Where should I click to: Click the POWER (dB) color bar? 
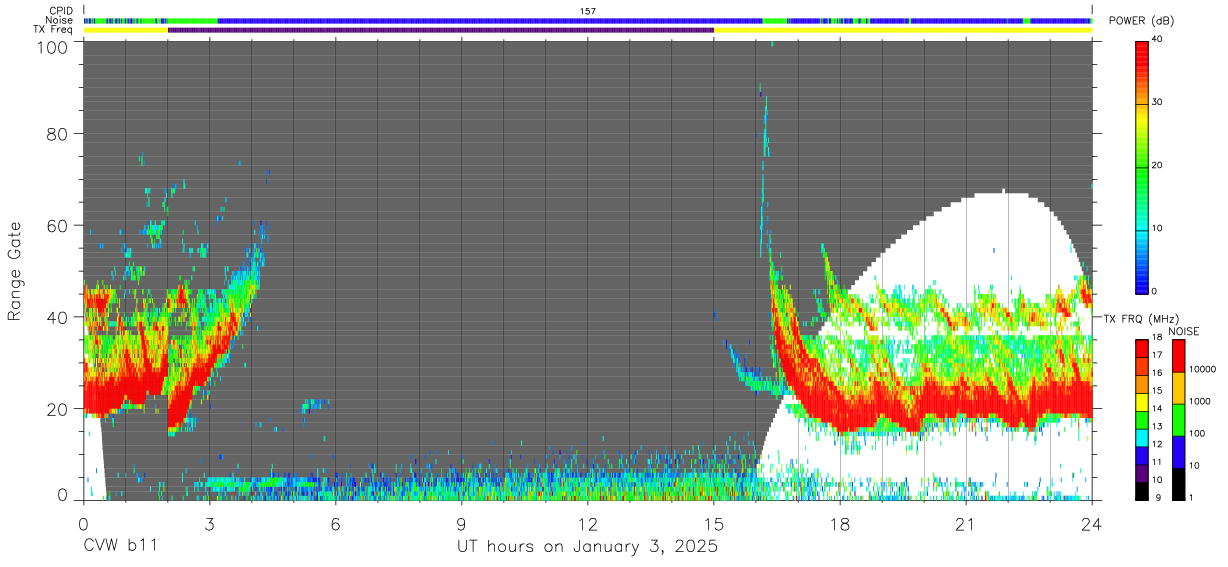coord(1142,166)
